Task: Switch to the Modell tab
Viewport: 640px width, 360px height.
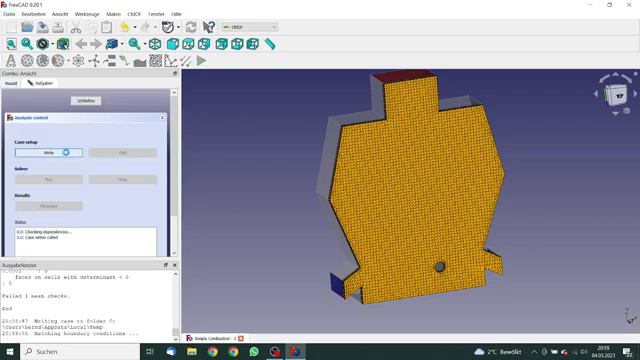Action: [11, 83]
